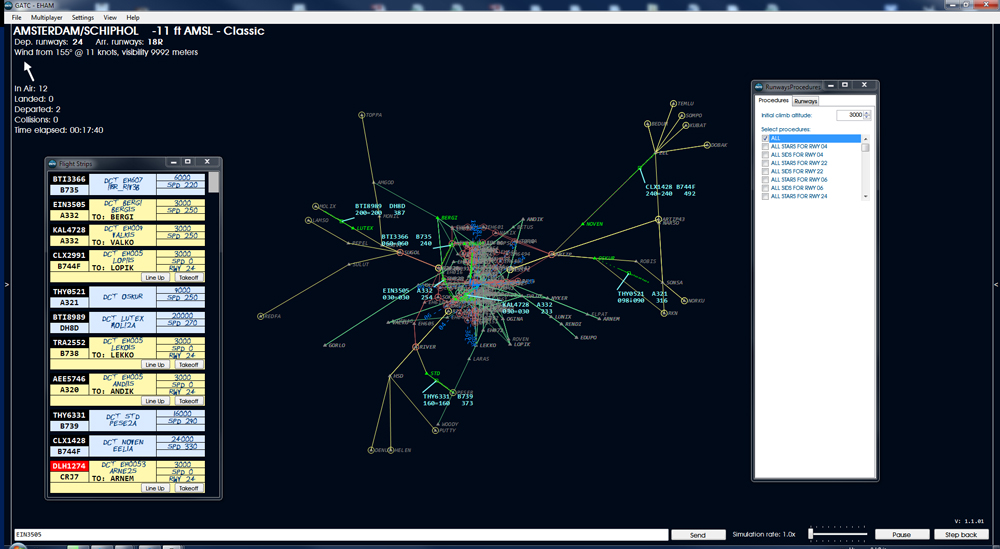Select the REDFA waypoint circle on radar

[260, 316]
